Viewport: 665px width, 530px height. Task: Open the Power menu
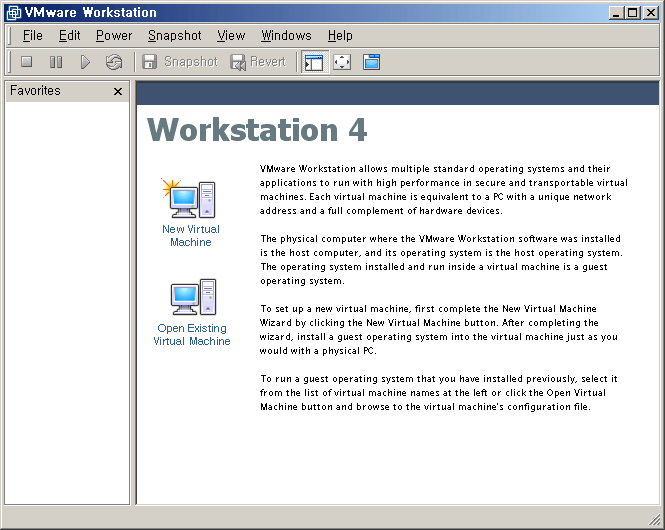click(114, 36)
